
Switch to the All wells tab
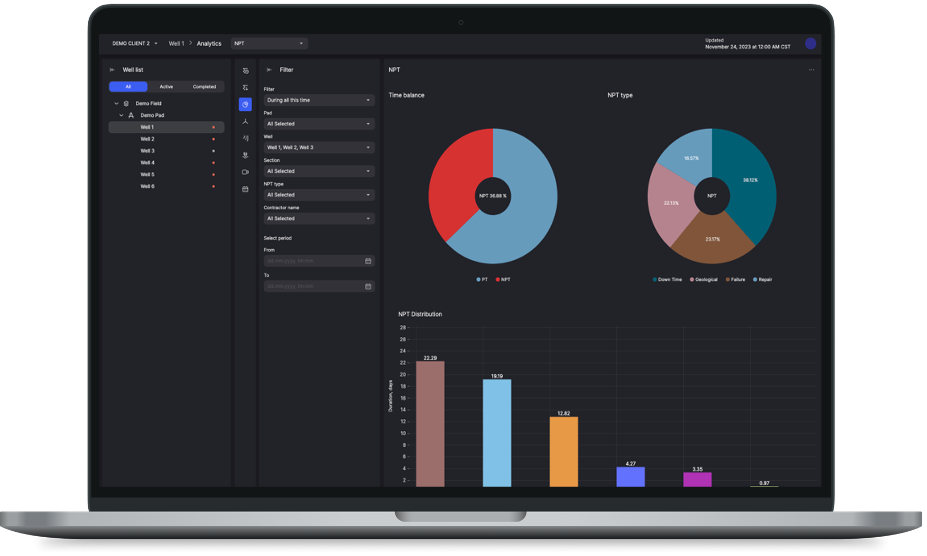click(x=128, y=86)
